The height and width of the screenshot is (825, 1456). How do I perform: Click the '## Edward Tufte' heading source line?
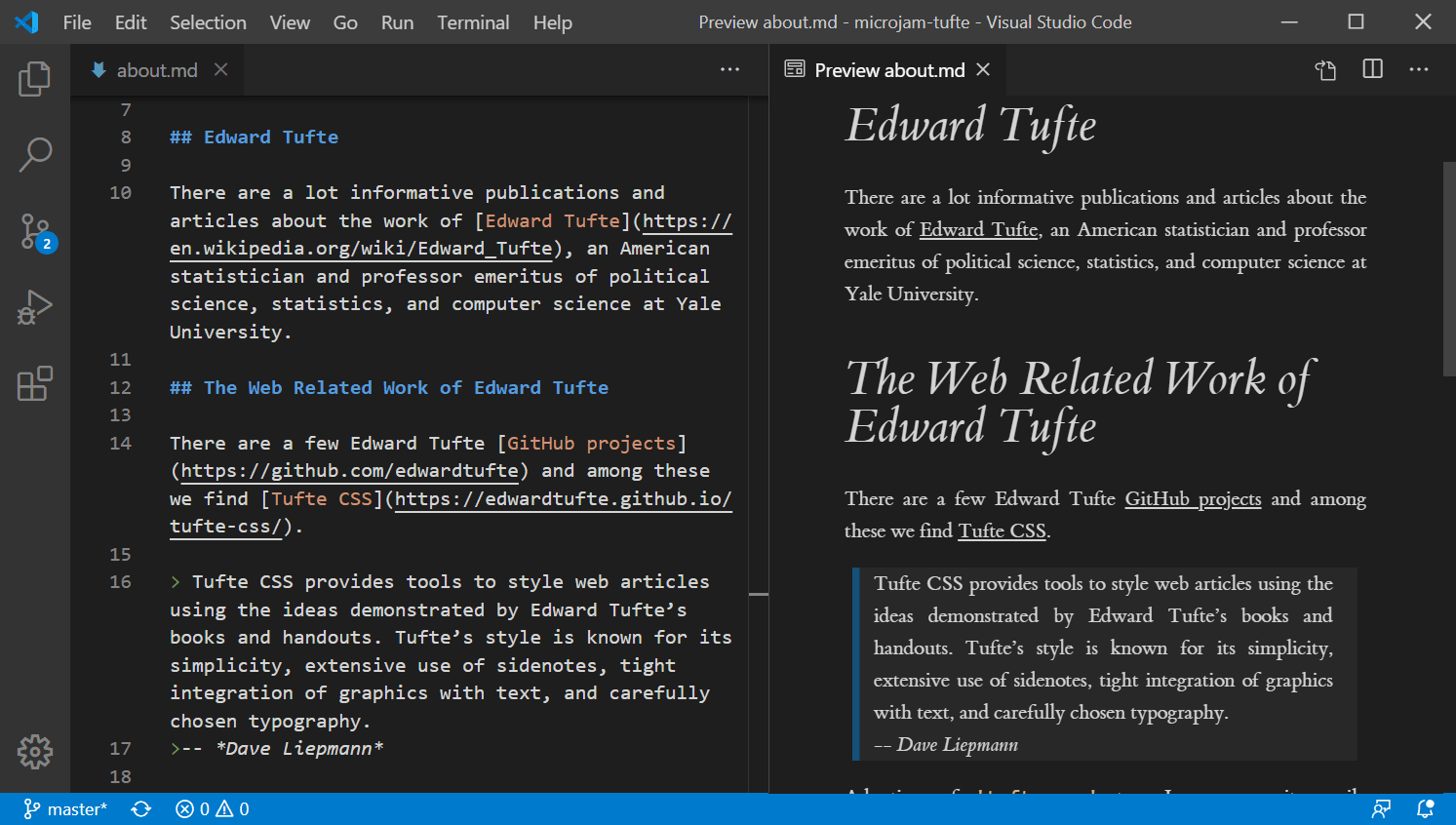254,137
